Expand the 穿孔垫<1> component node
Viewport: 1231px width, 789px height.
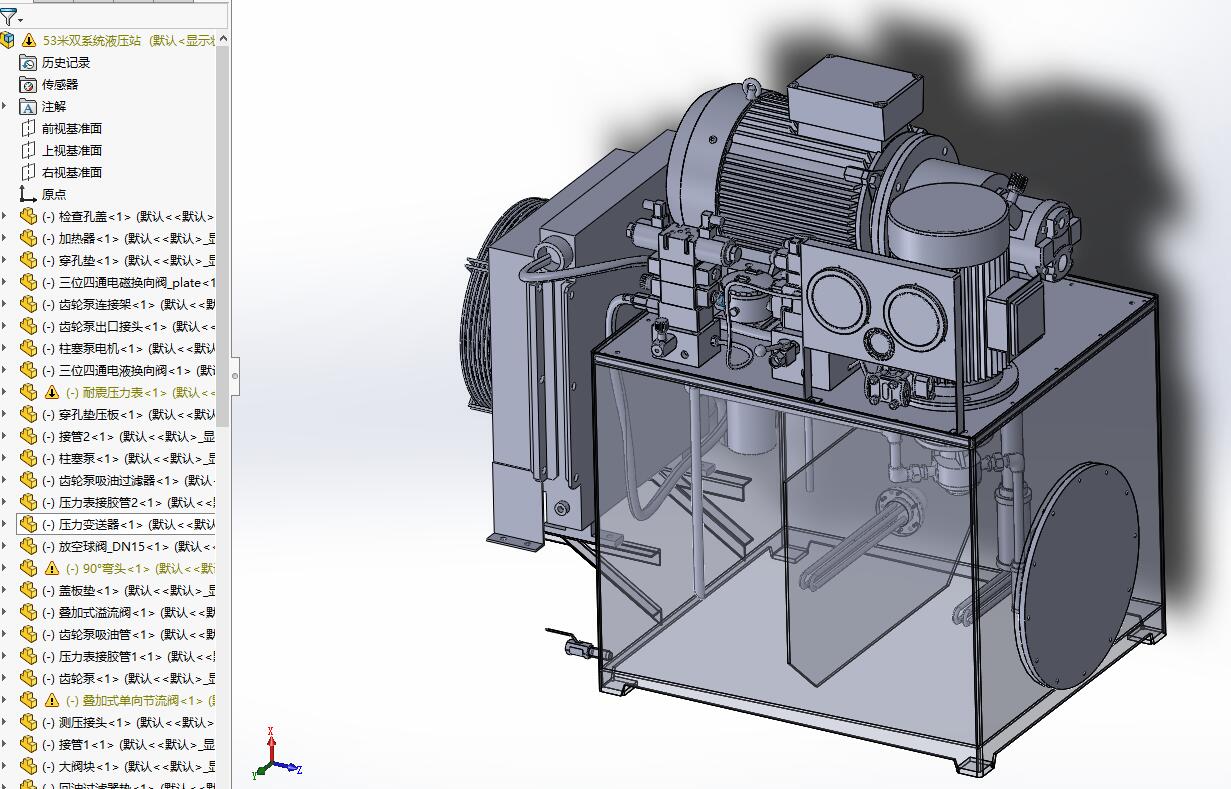pos(5,260)
